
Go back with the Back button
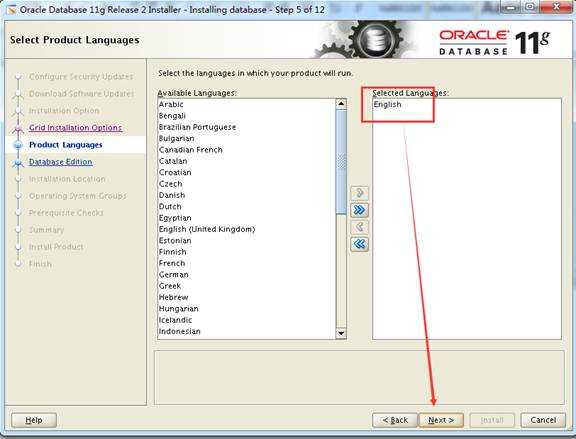tap(395, 420)
